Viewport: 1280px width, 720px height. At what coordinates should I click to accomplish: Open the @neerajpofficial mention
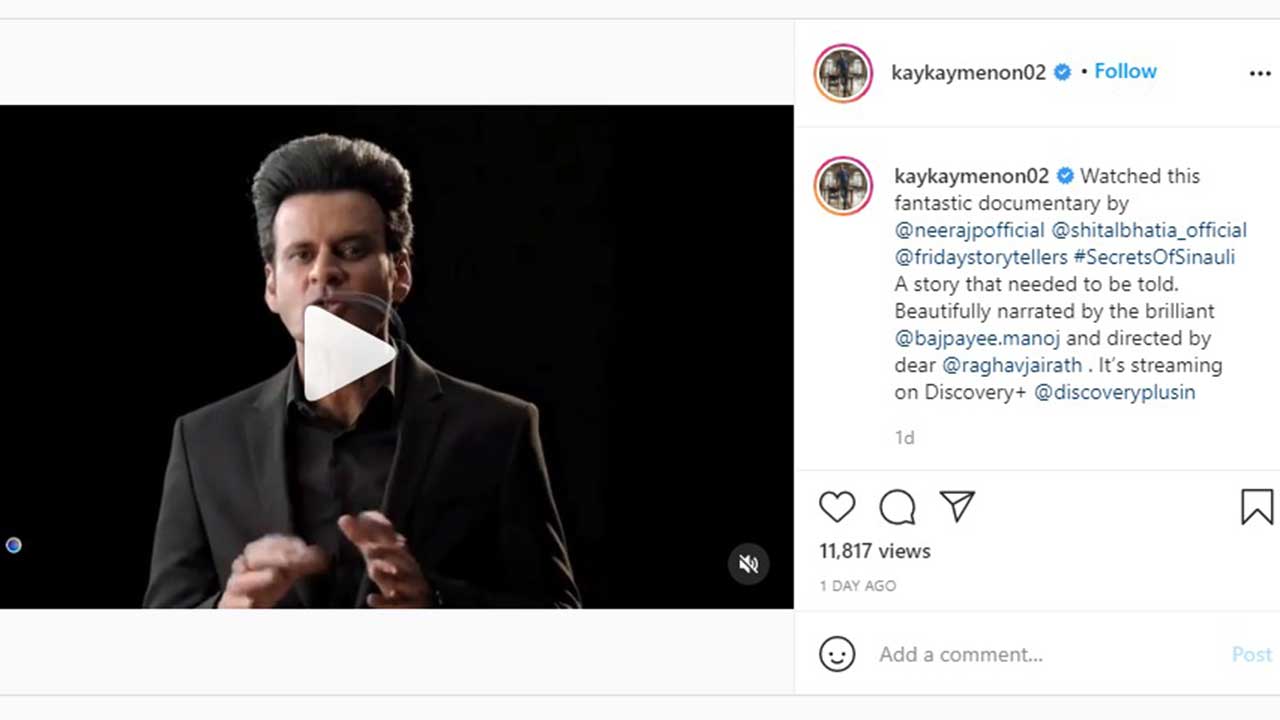click(969, 230)
